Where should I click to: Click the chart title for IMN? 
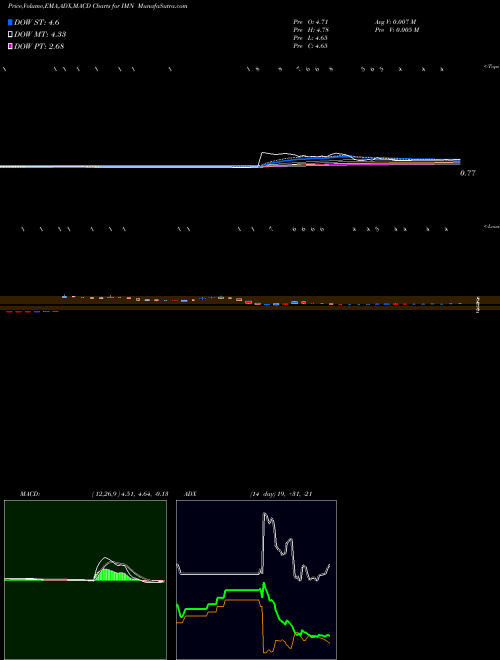[x=71, y=6]
